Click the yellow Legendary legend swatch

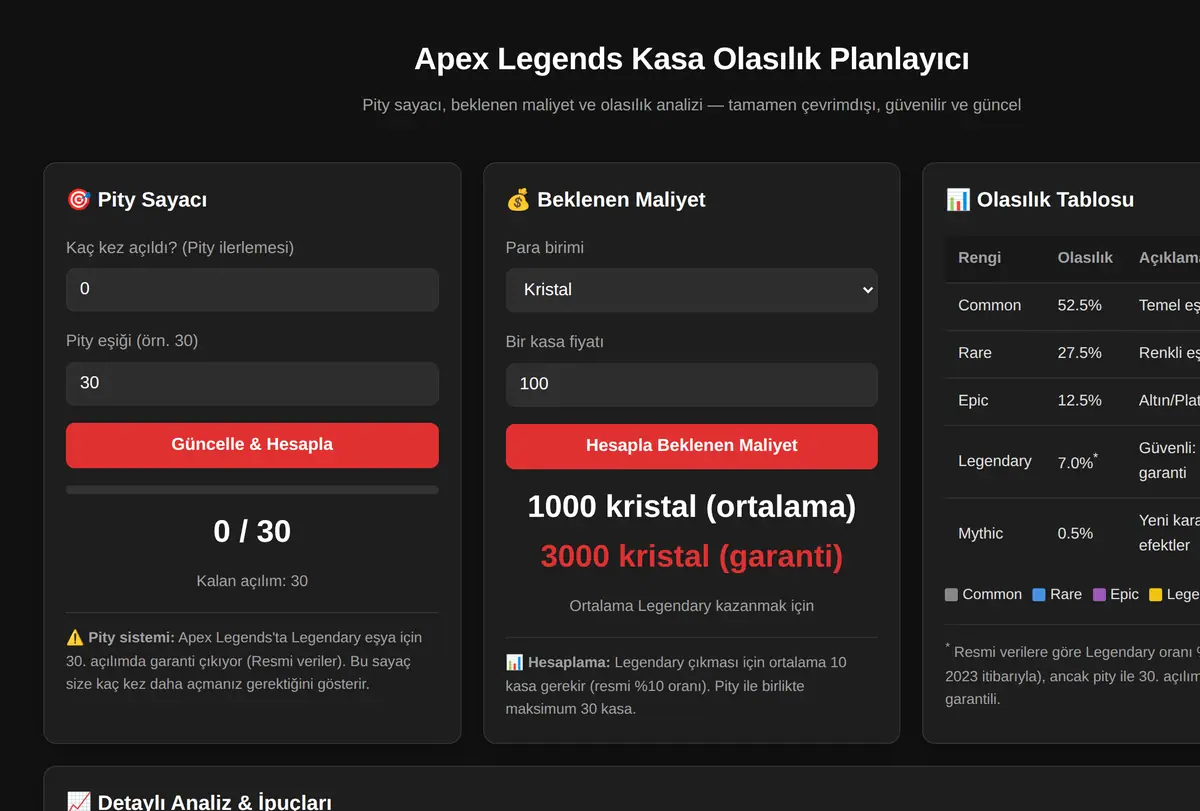[x=1156, y=595]
